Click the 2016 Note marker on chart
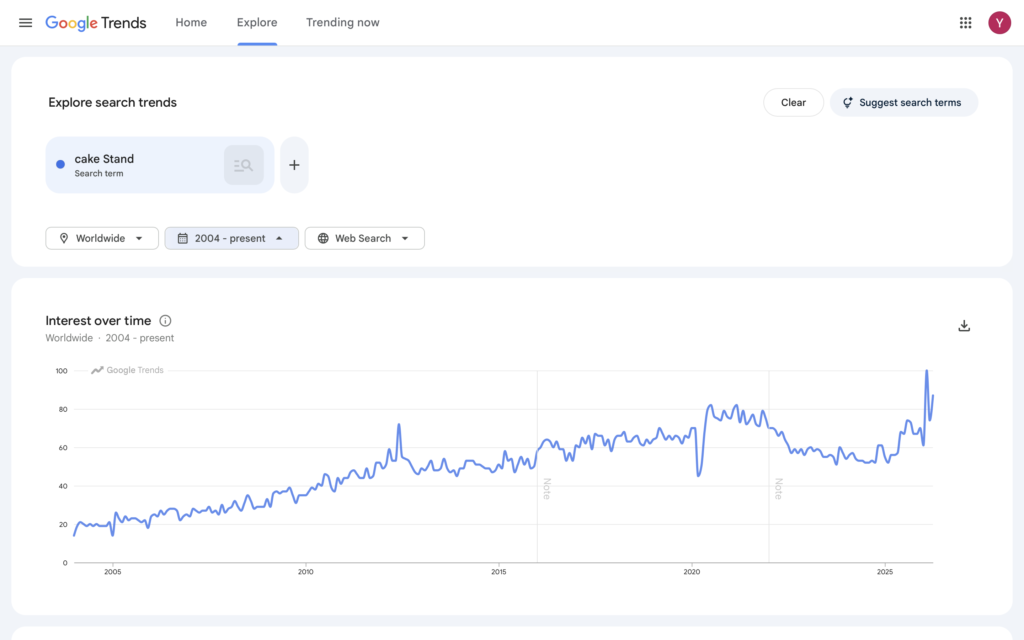The height and width of the screenshot is (640, 1024). 546,488
